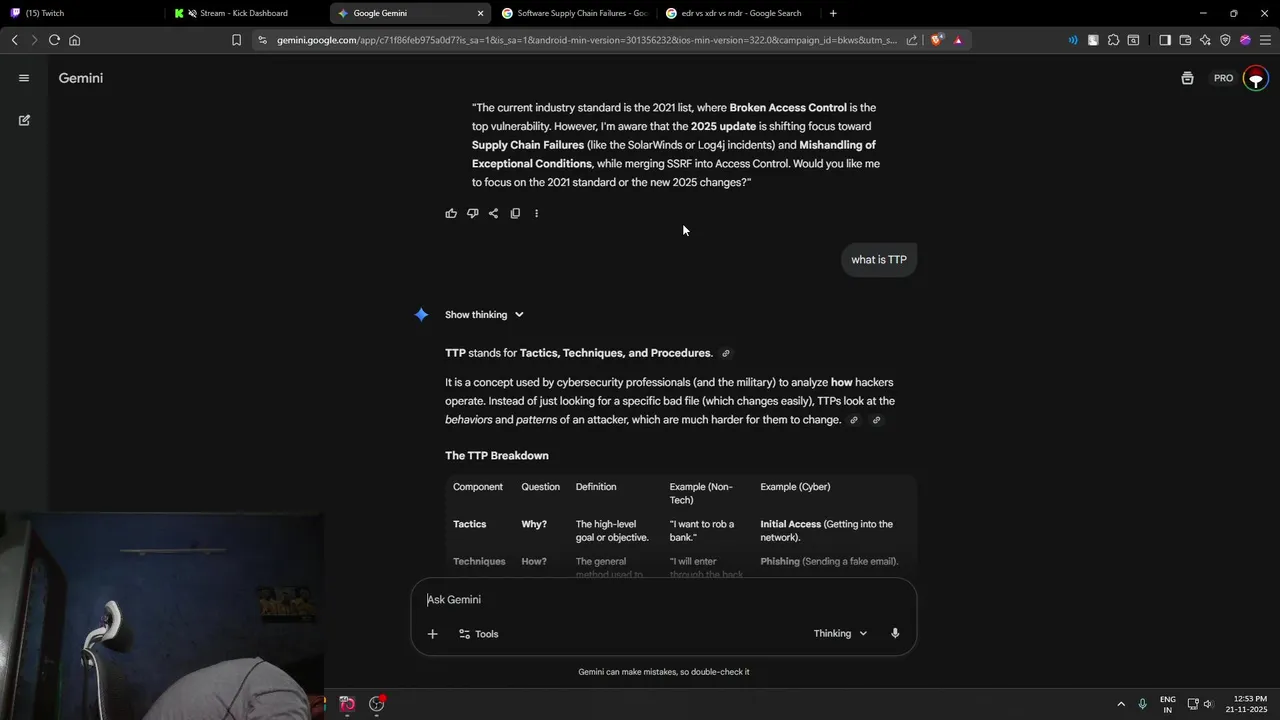Reload the current page
The width and height of the screenshot is (1280, 720).
click(54, 40)
